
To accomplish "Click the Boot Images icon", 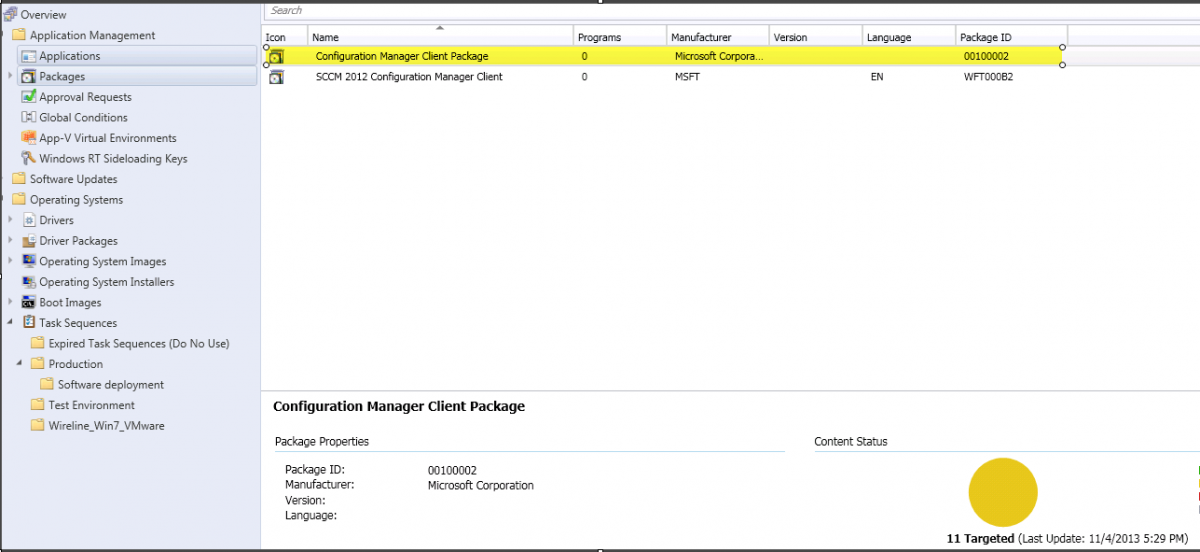I will point(29,302).
